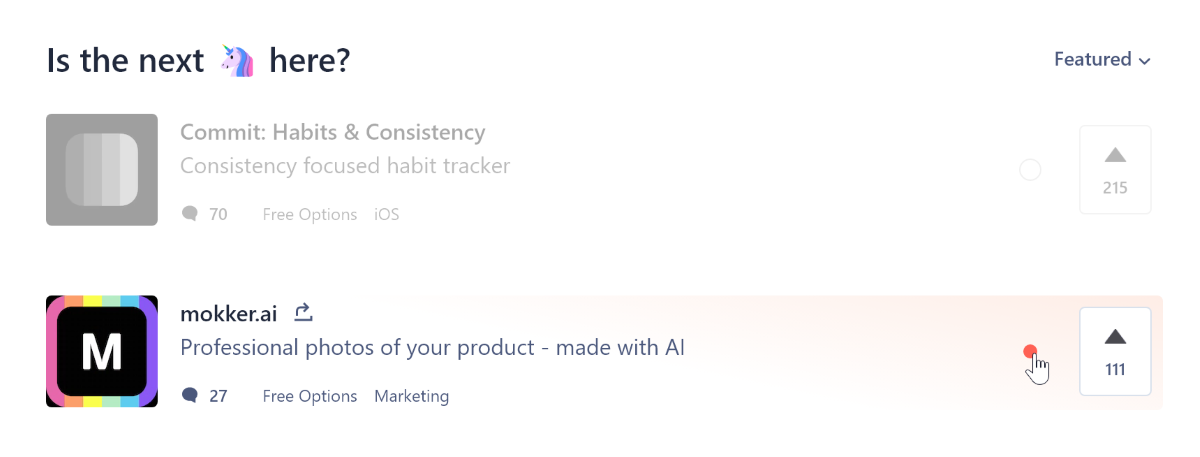Click the mokker.ai rainbow M logo
Screen dimensions: 1200x457
102,351
